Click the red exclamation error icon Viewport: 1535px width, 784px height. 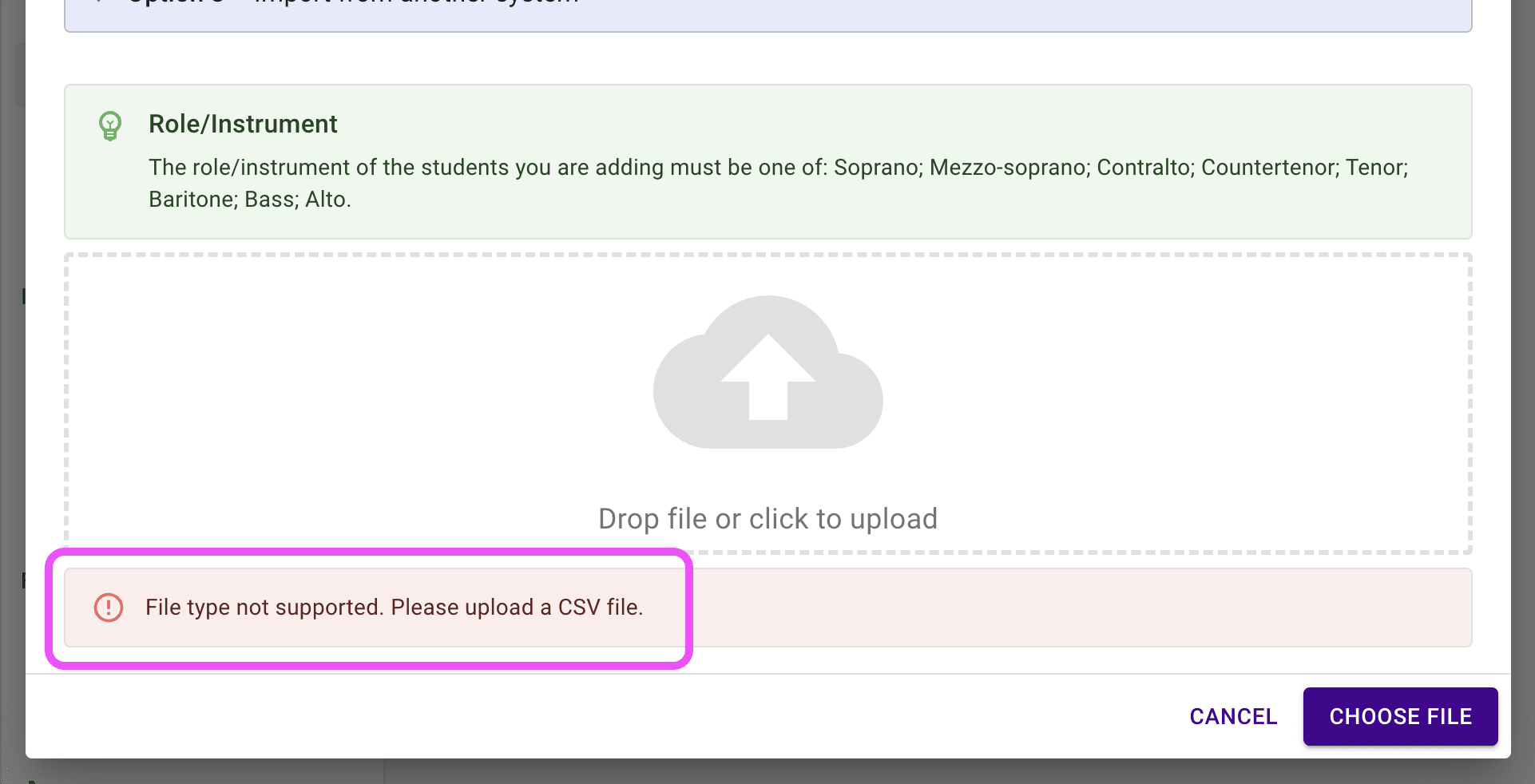[x=109, y=608]
